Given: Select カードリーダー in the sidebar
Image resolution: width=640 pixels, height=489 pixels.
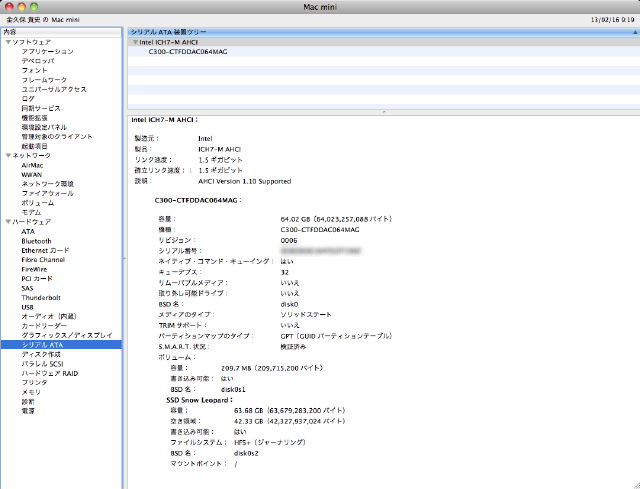Looking at the screenshot, I should click(44, 326).
